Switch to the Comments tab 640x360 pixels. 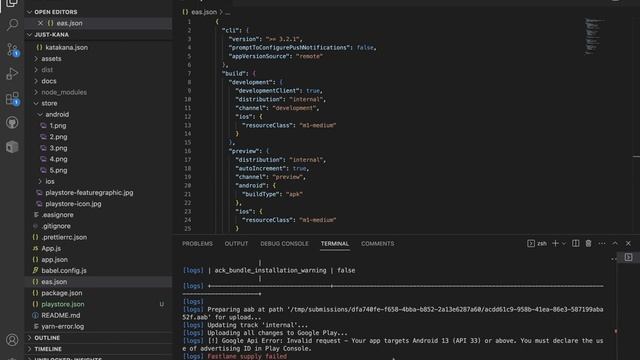pyautogui.click(x=378, y=244)
